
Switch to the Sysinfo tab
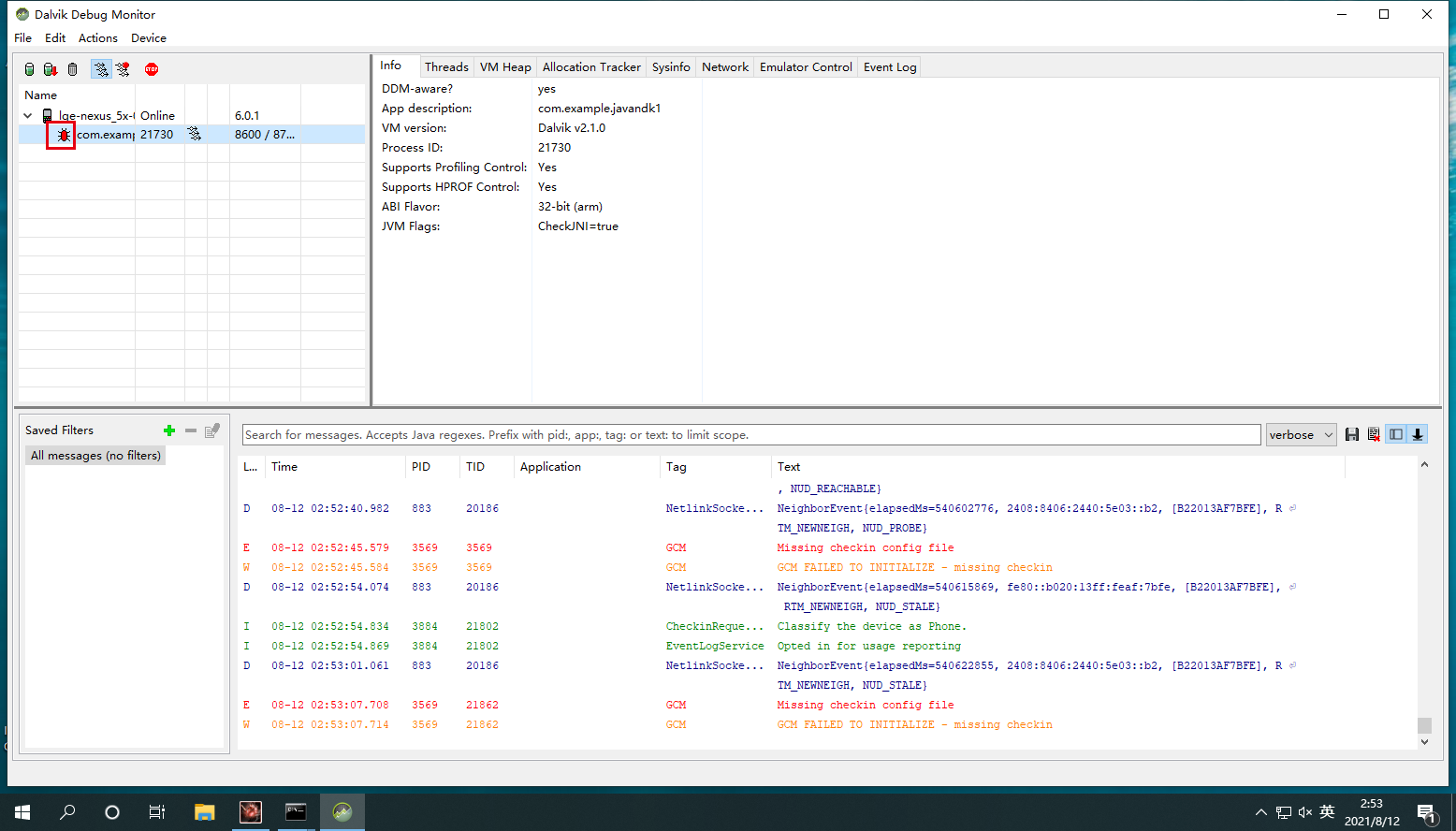(x=671, y=67)
